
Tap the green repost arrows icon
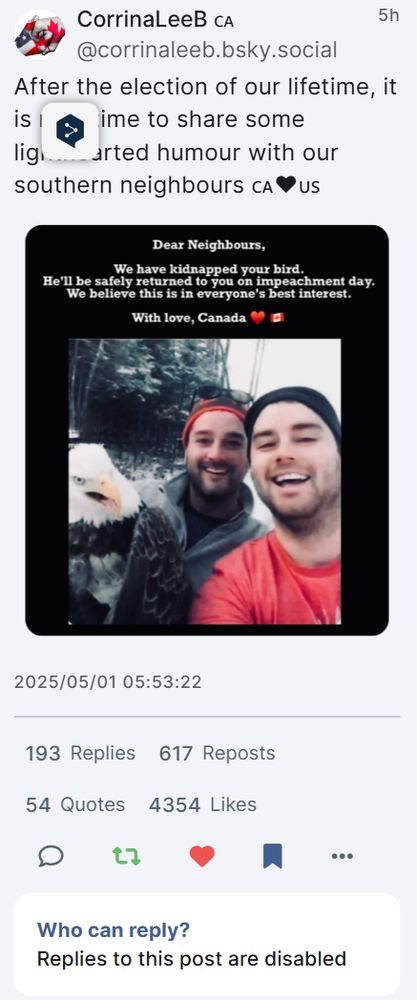(x=127, y=856)
